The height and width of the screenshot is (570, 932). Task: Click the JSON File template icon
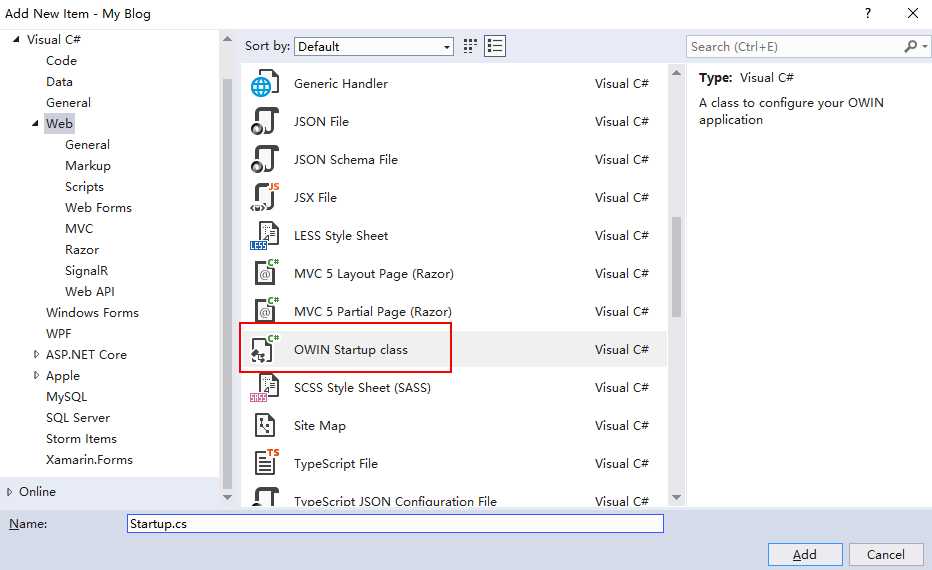pyautogui.click(x=265, y=121)
